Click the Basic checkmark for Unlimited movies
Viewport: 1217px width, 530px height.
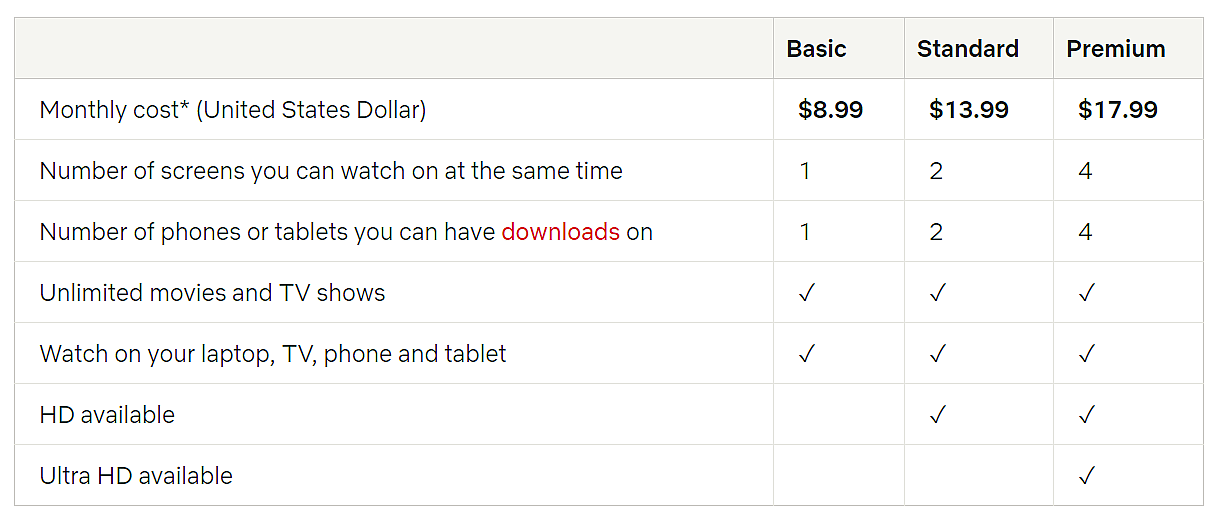(807, 293)
